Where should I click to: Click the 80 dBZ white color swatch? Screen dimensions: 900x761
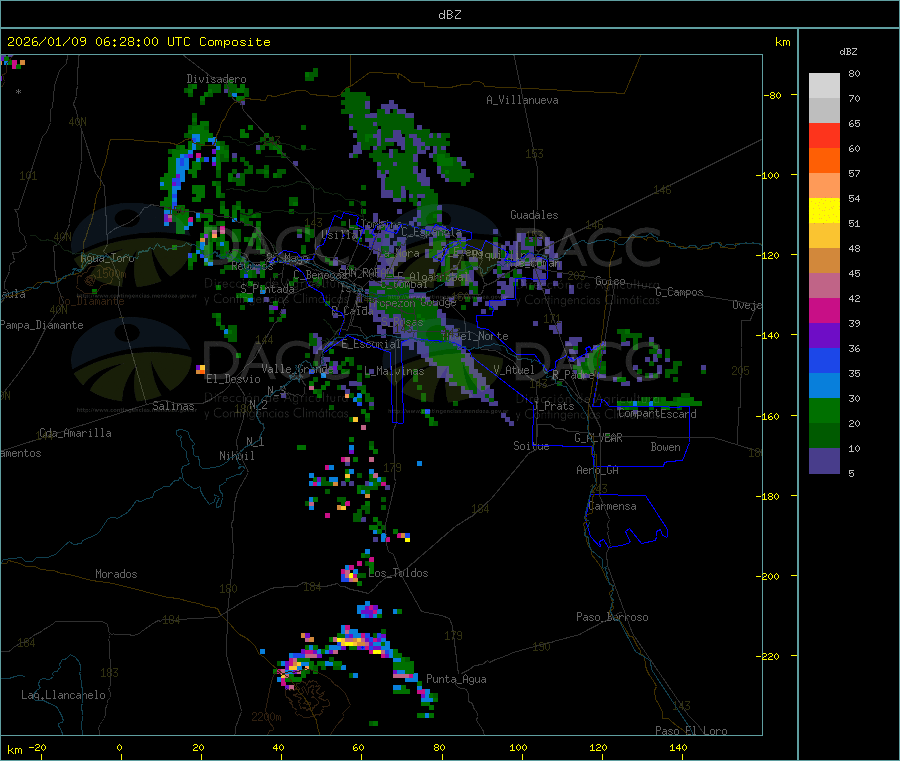[824, 86]
